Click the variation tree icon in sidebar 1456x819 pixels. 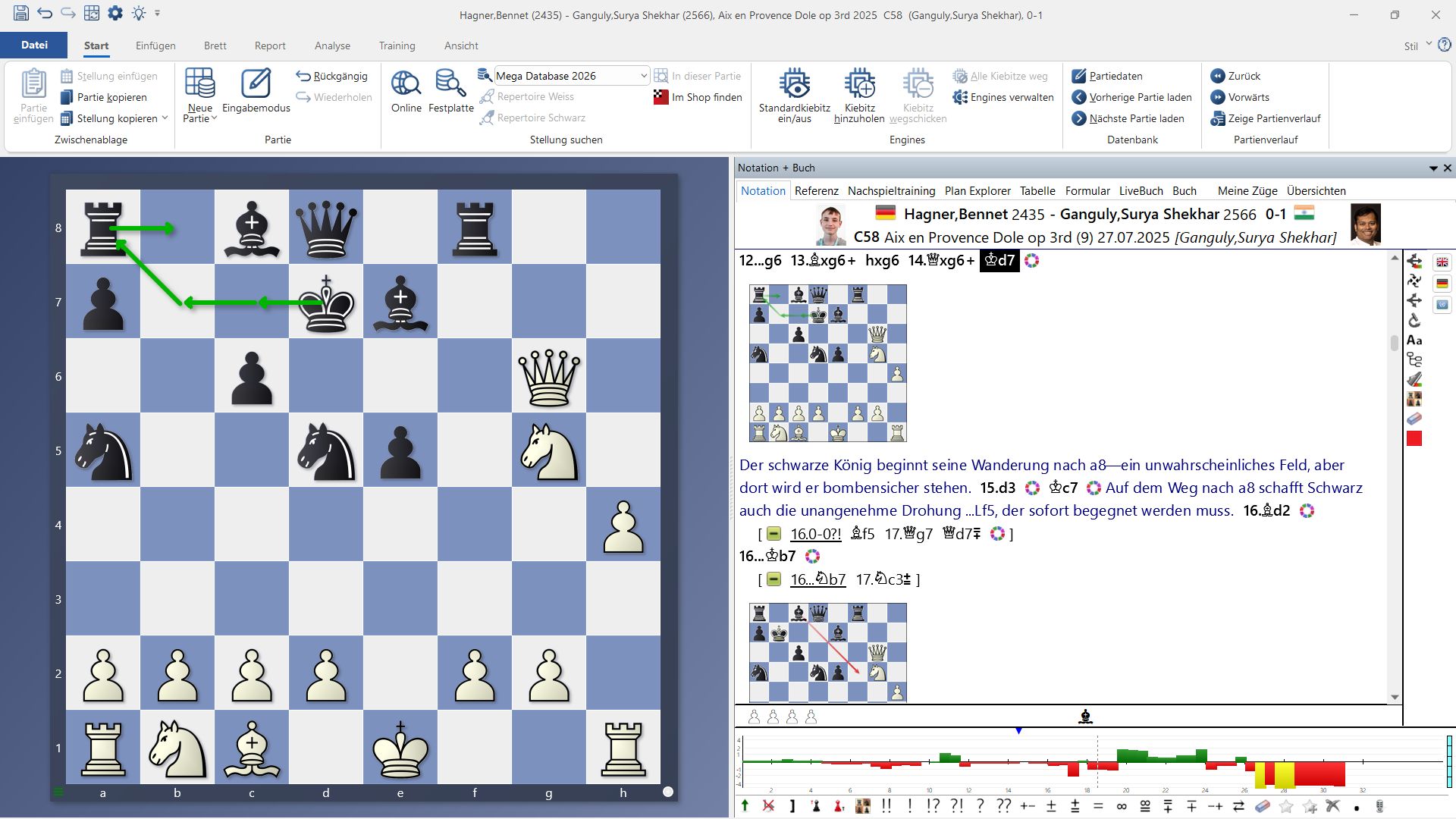[x=1414, y=360]
